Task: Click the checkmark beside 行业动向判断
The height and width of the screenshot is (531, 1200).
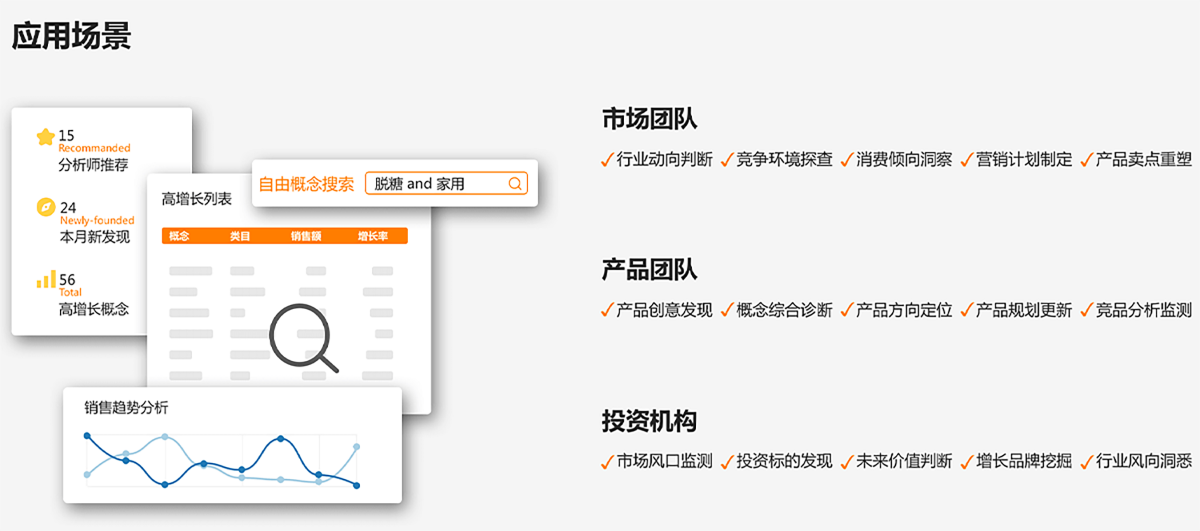Action: (x=607, y=160)
